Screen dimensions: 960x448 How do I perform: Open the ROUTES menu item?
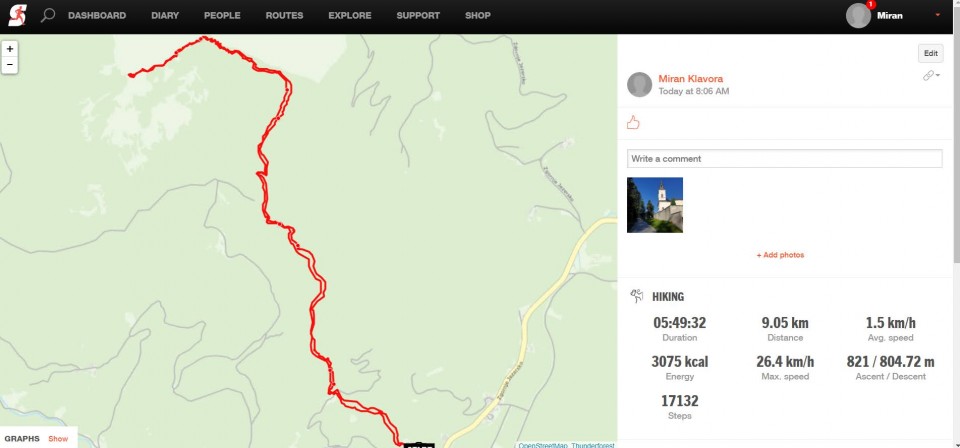[284, 15]
